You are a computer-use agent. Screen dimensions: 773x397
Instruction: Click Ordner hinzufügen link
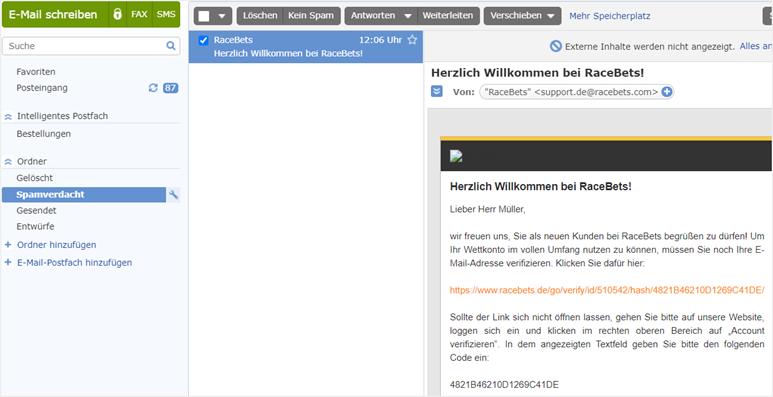[57, 245]
